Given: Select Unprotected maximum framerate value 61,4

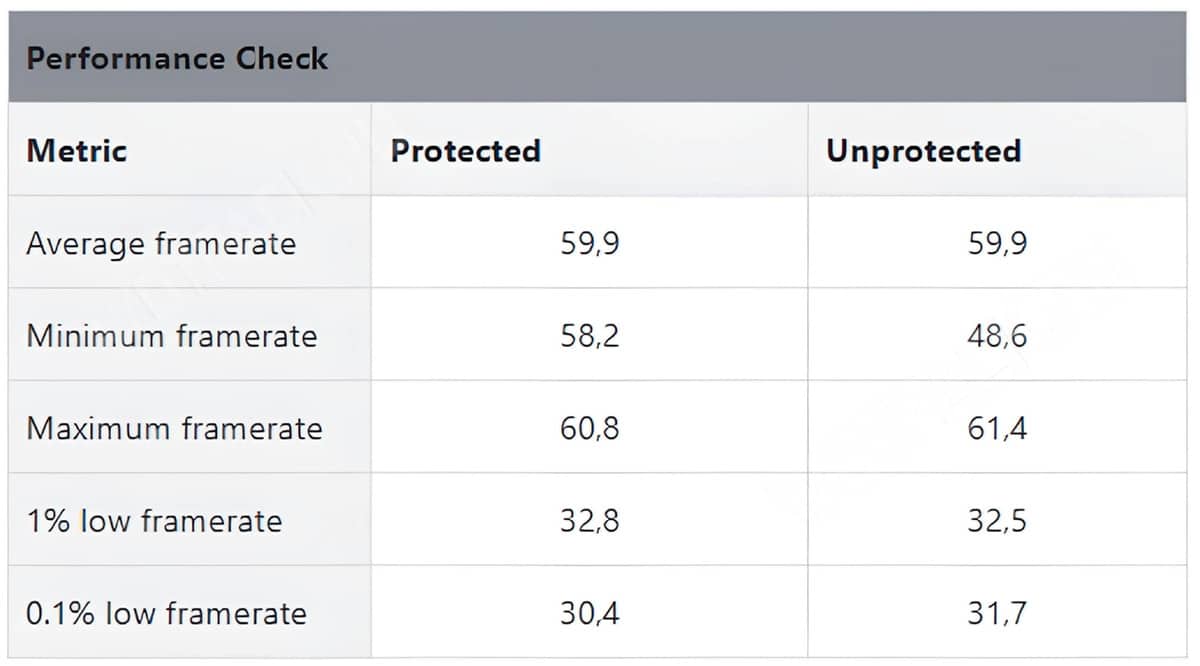Looking at the screenshot, I should tap(997, 429).
